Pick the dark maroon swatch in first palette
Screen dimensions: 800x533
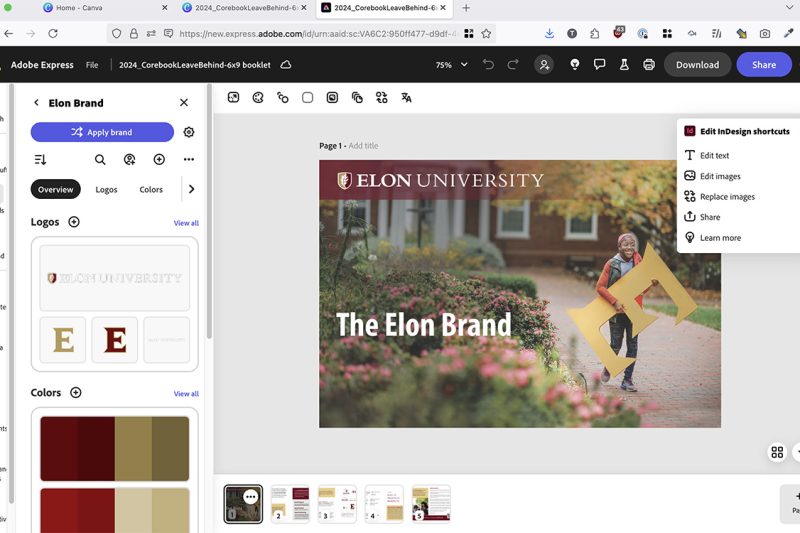59,449
